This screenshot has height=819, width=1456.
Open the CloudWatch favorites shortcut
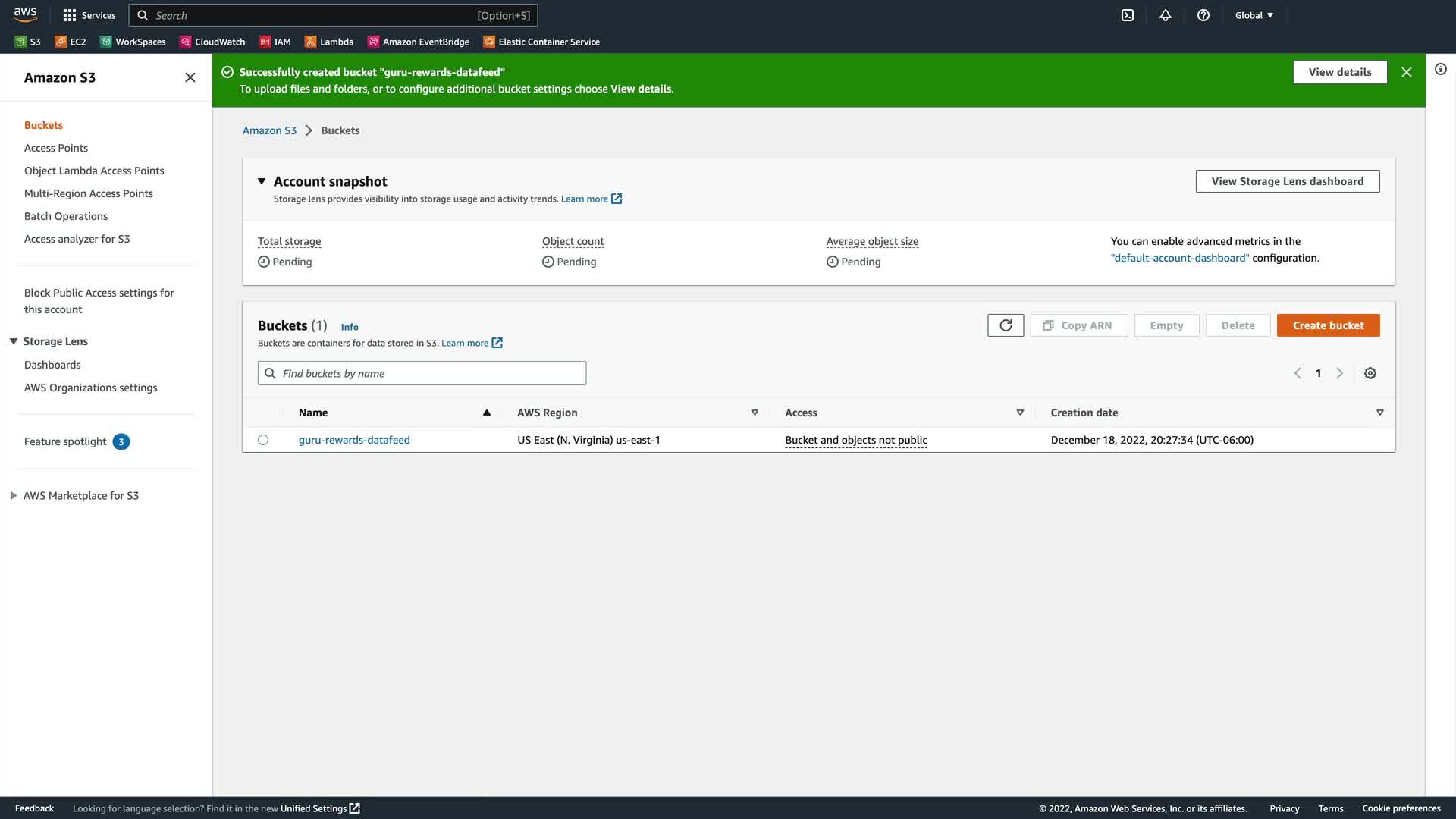(212, 42)
